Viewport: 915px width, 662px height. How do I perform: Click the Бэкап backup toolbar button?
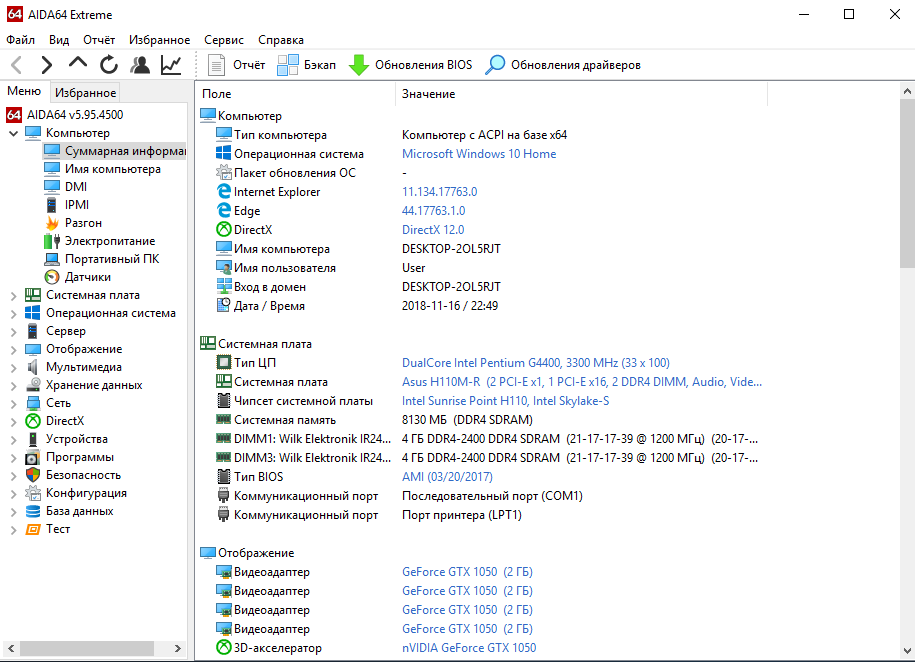306,65
